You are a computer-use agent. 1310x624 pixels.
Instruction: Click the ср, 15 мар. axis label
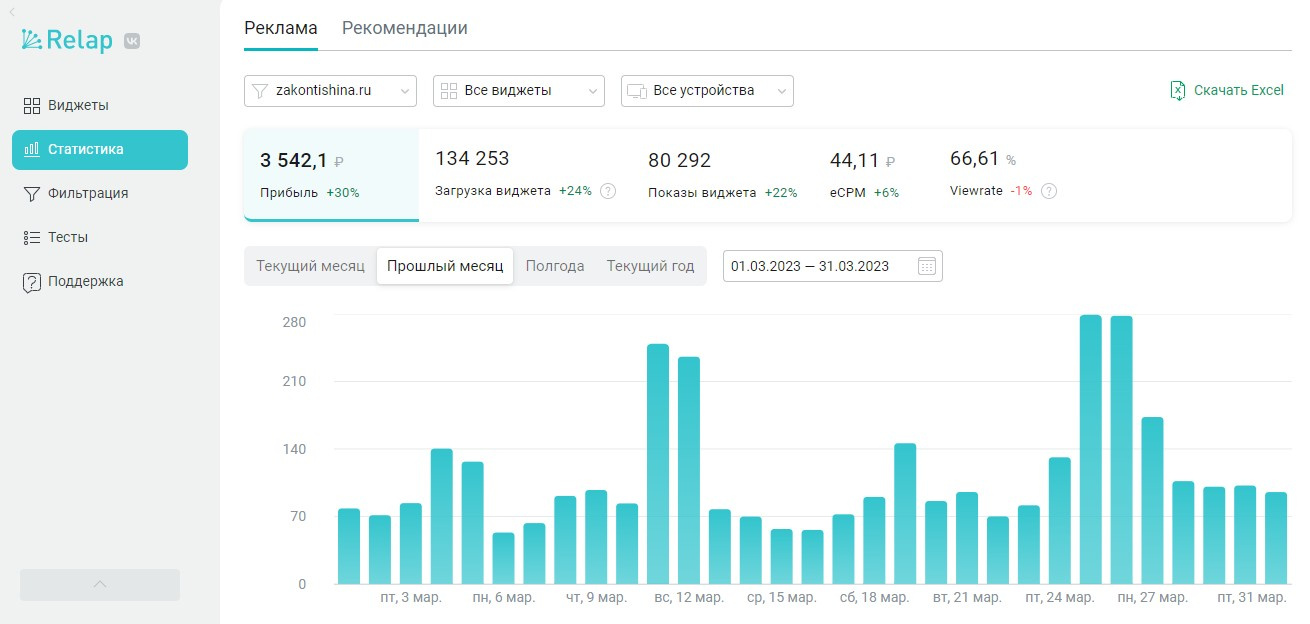tap(781, 598)
